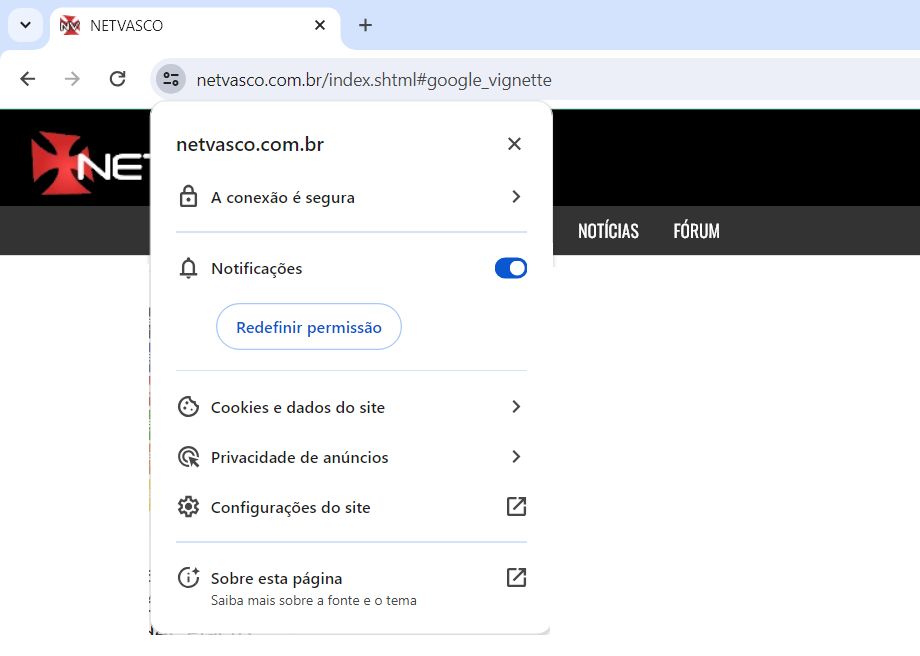Click the gear icon for Configurações do site
Viewport: 920px width, 656px height.
(x=188, y=507)
